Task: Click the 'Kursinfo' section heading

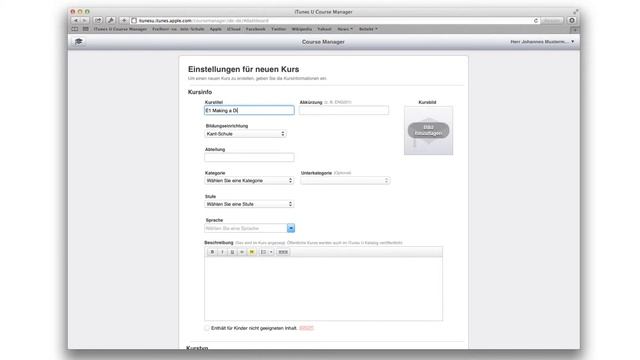Action: pos(200,92)
